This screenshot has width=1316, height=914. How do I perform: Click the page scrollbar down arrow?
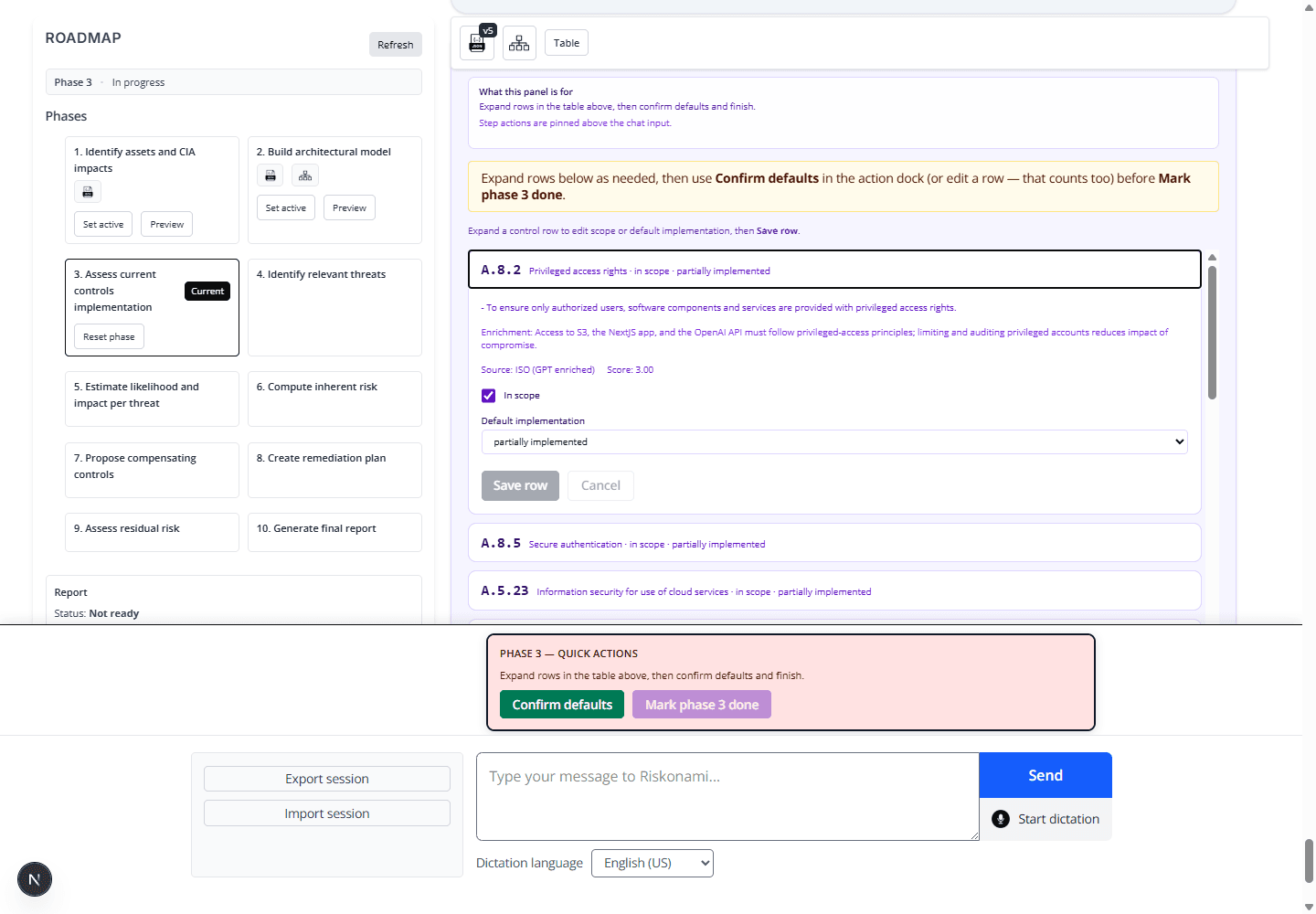(1309, 907)
